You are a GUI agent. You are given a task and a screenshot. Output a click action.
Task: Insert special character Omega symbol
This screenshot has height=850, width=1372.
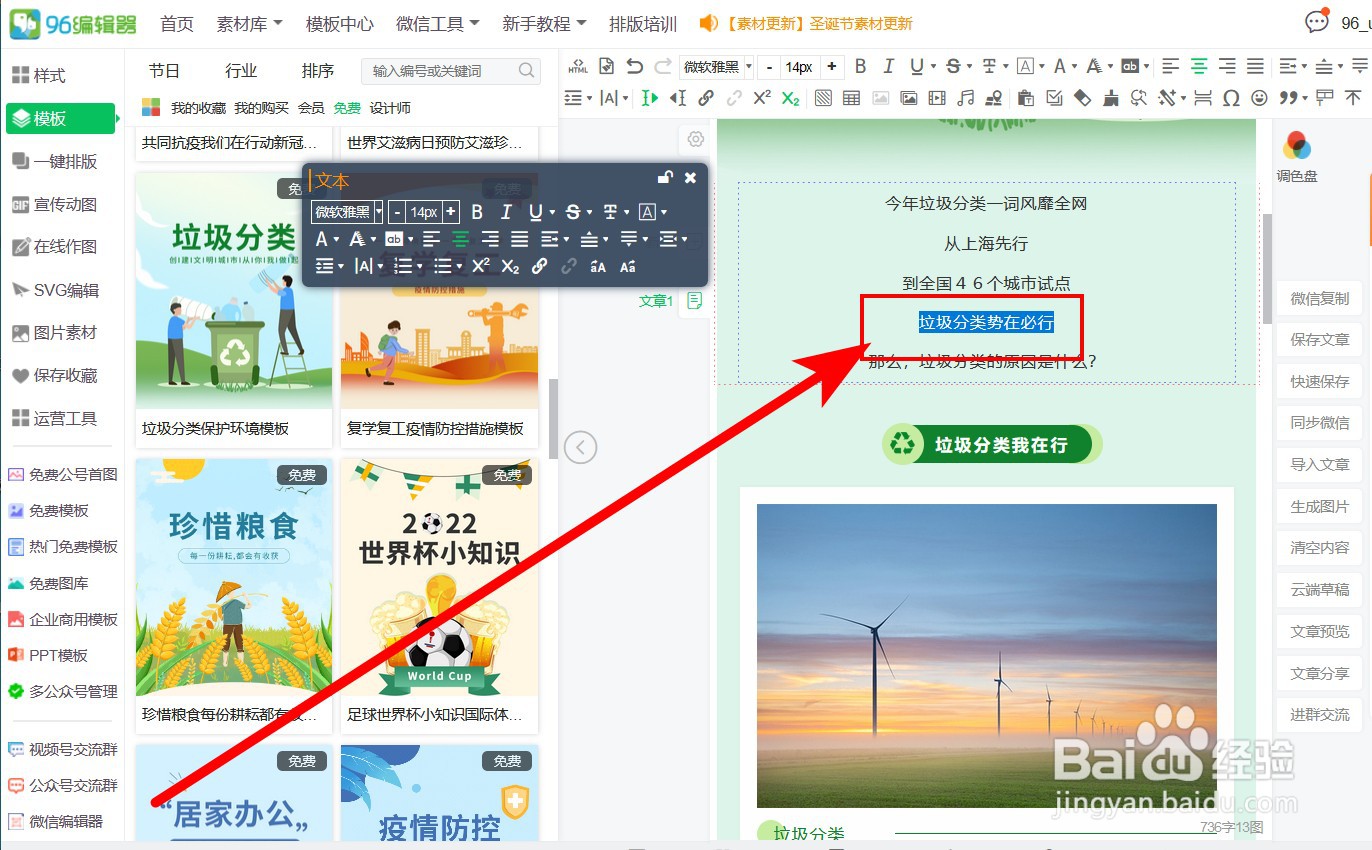(1231, 98)
